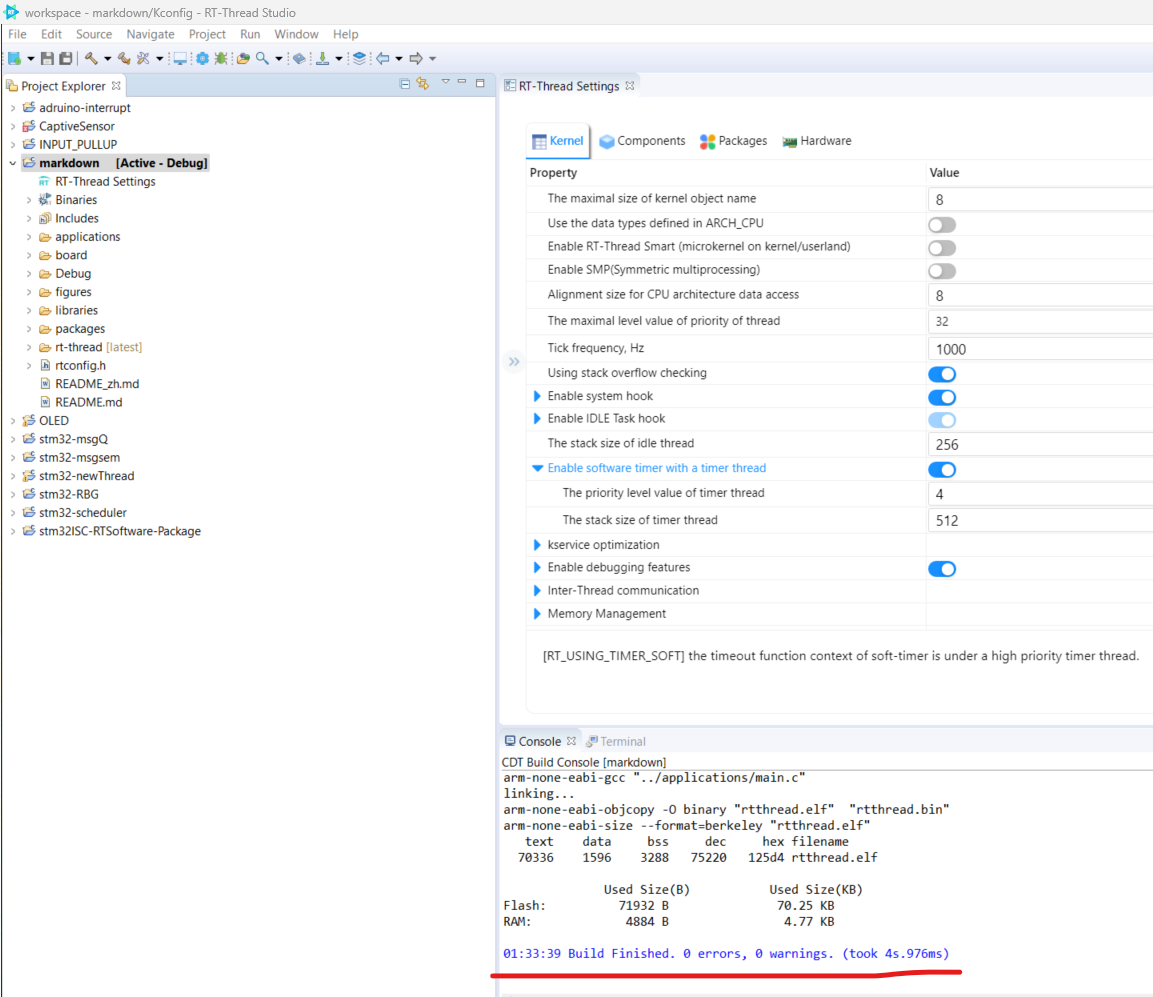Click the download program toolbar icon

coord(322,58)
